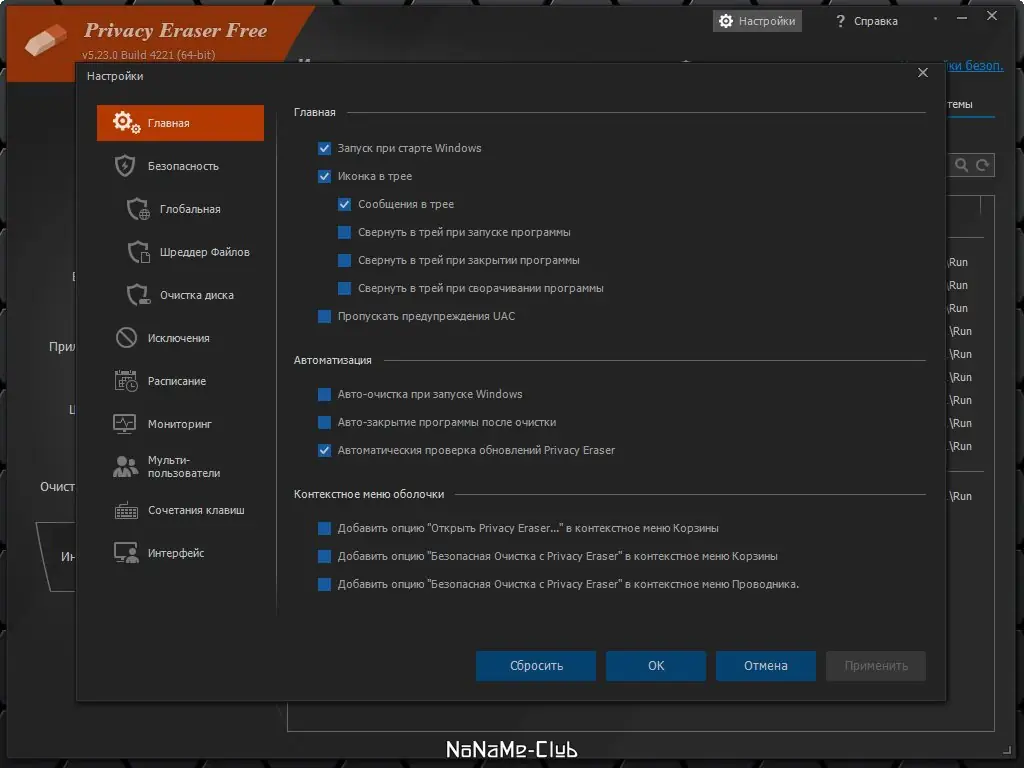The image size is (1024, 768).
Task: Click the question mark icon by Справка
Action: [x=840, y=21]
